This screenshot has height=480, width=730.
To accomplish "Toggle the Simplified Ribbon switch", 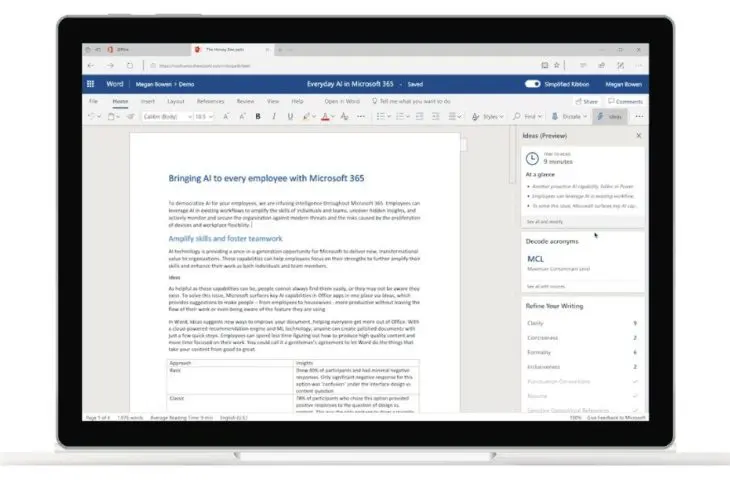I will pyautogui.click(x=532, y=84).
